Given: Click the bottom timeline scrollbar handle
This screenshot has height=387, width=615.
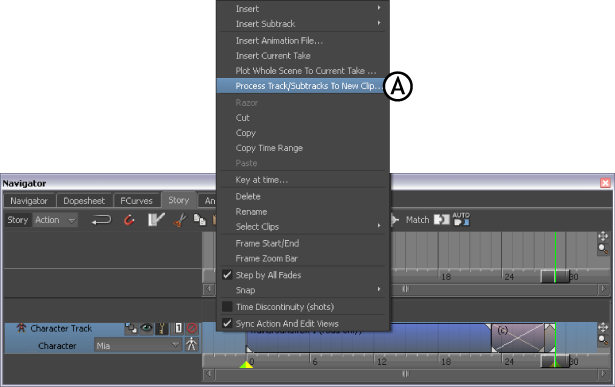Looking at the screenshot, I should coord(406,374).
